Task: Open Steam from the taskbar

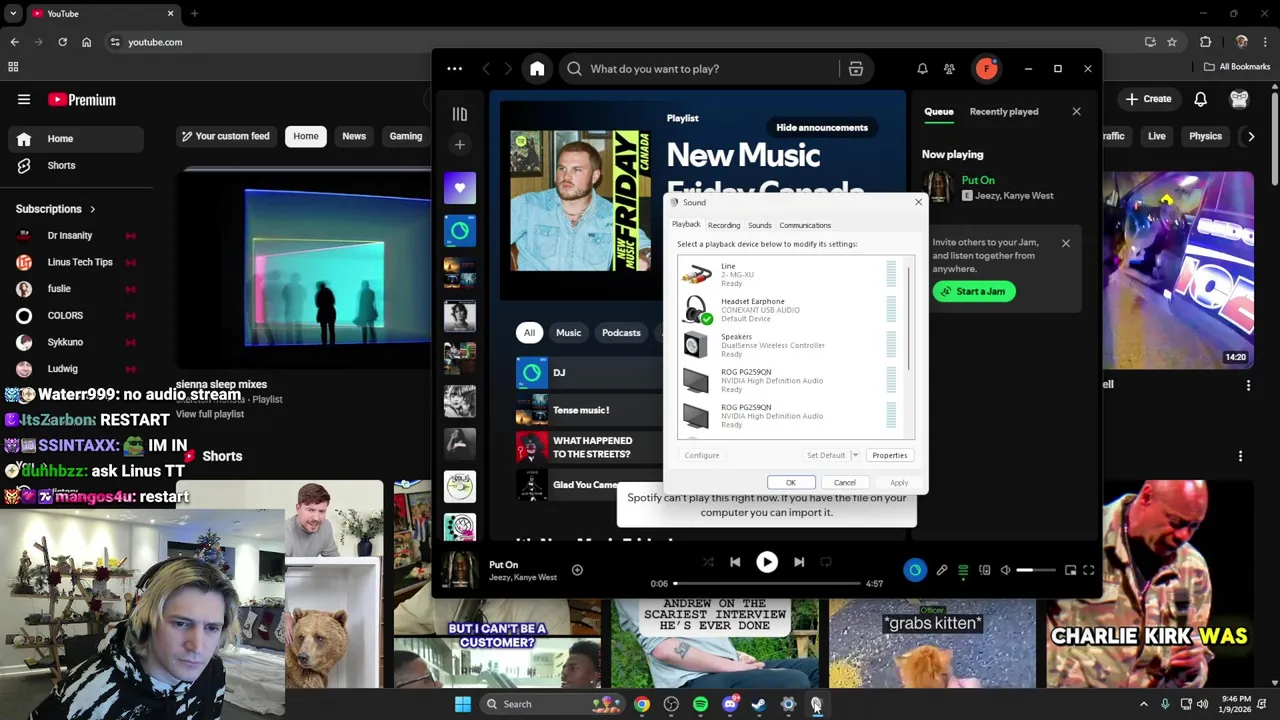Action: (x=758, y=704)
